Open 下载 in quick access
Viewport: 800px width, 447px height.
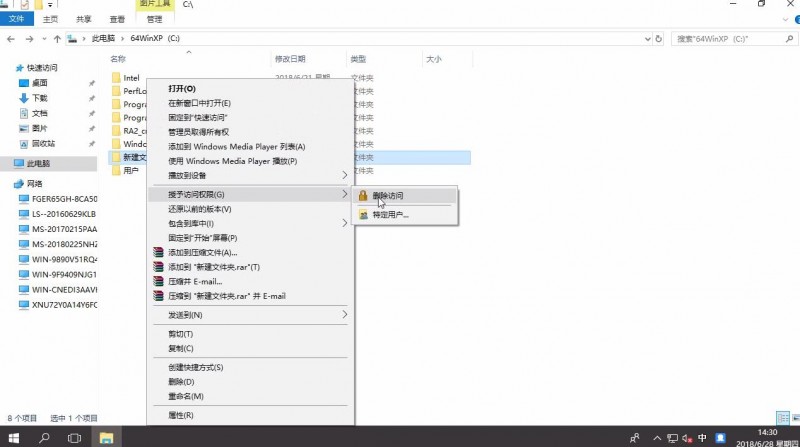[x=40, y=98]
